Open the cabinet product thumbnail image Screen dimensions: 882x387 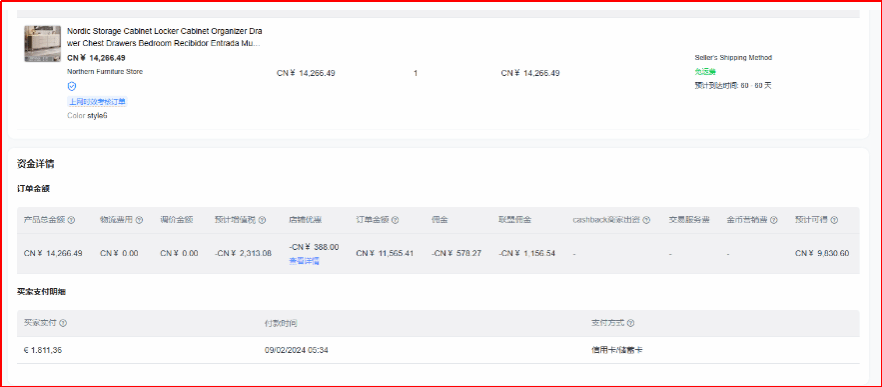coord(43,43)
